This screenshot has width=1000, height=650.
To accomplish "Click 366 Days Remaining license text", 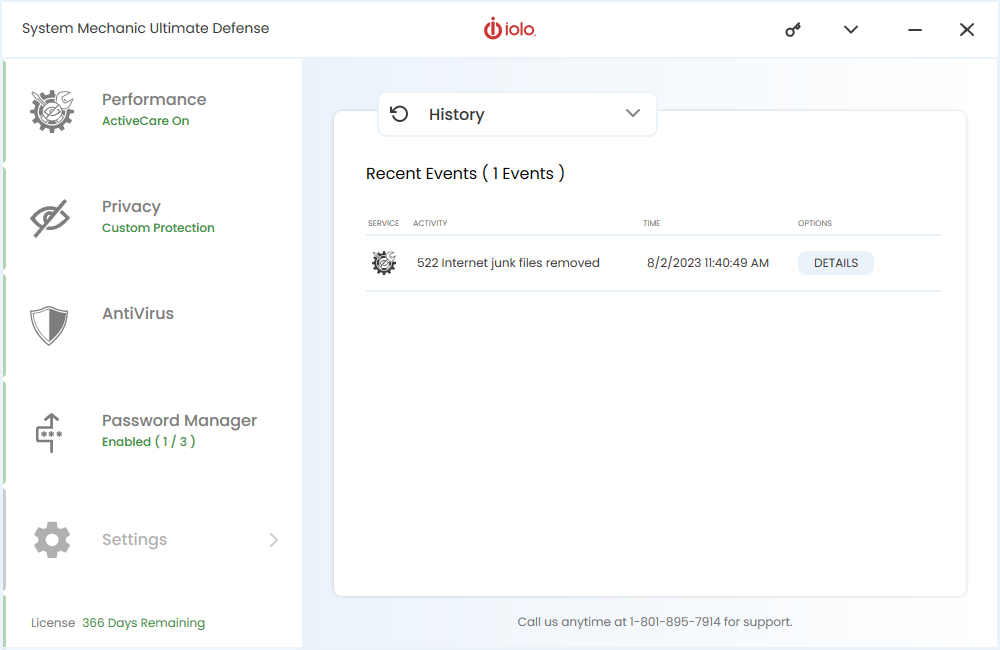I will click(x=143, y=623).
